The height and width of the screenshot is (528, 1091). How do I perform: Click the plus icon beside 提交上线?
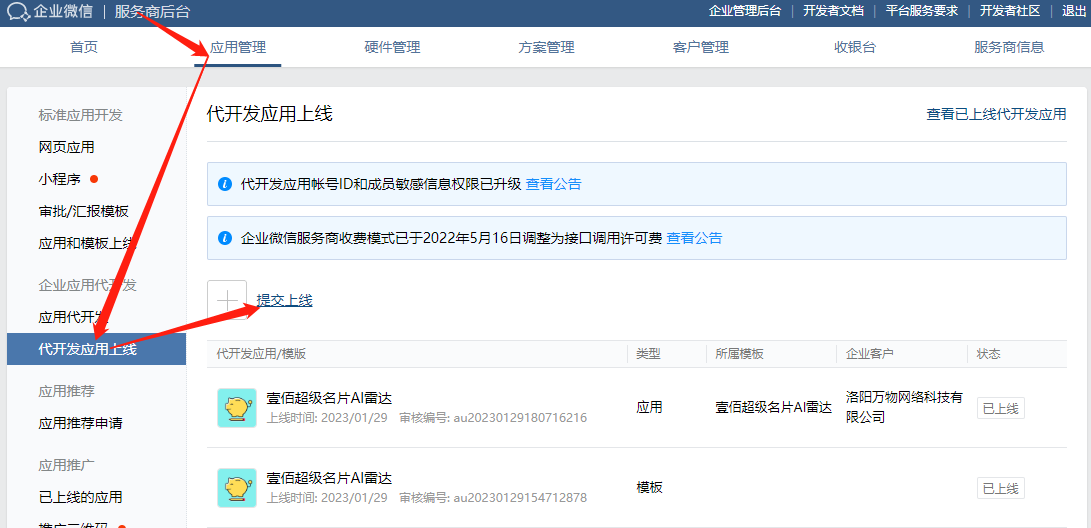(x=227, y=301)
